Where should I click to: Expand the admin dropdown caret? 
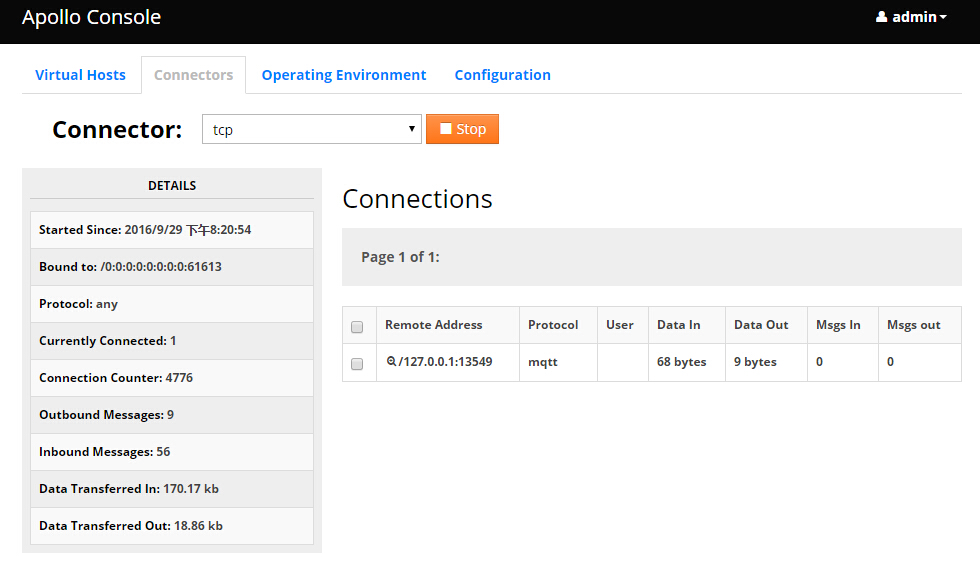pos(943,18)
